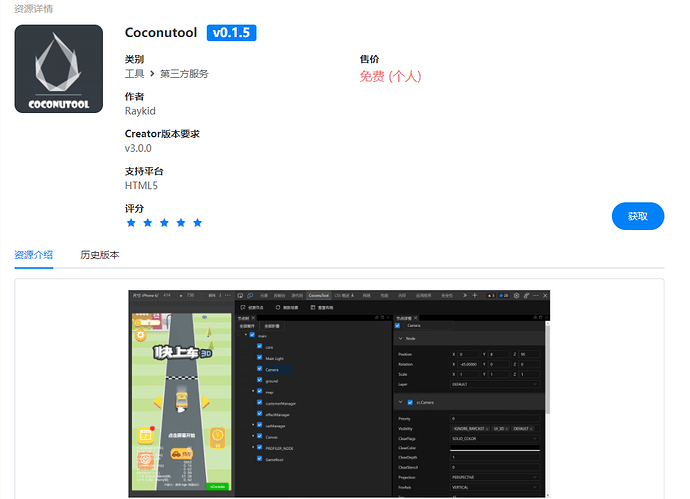This screenshot has height=499, width=690.
Task: Click the Rotation X input field
Action: pyautogui.click(x=468, y=364)
